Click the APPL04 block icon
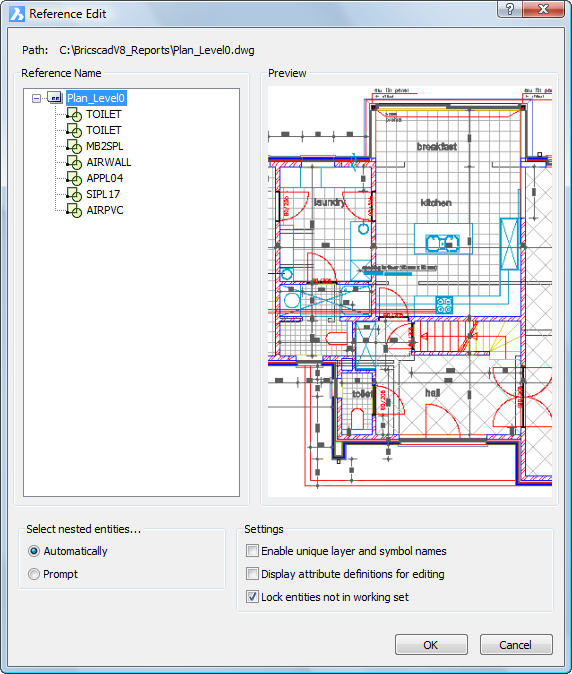The image size is (572, 674). tap(73, 178)
